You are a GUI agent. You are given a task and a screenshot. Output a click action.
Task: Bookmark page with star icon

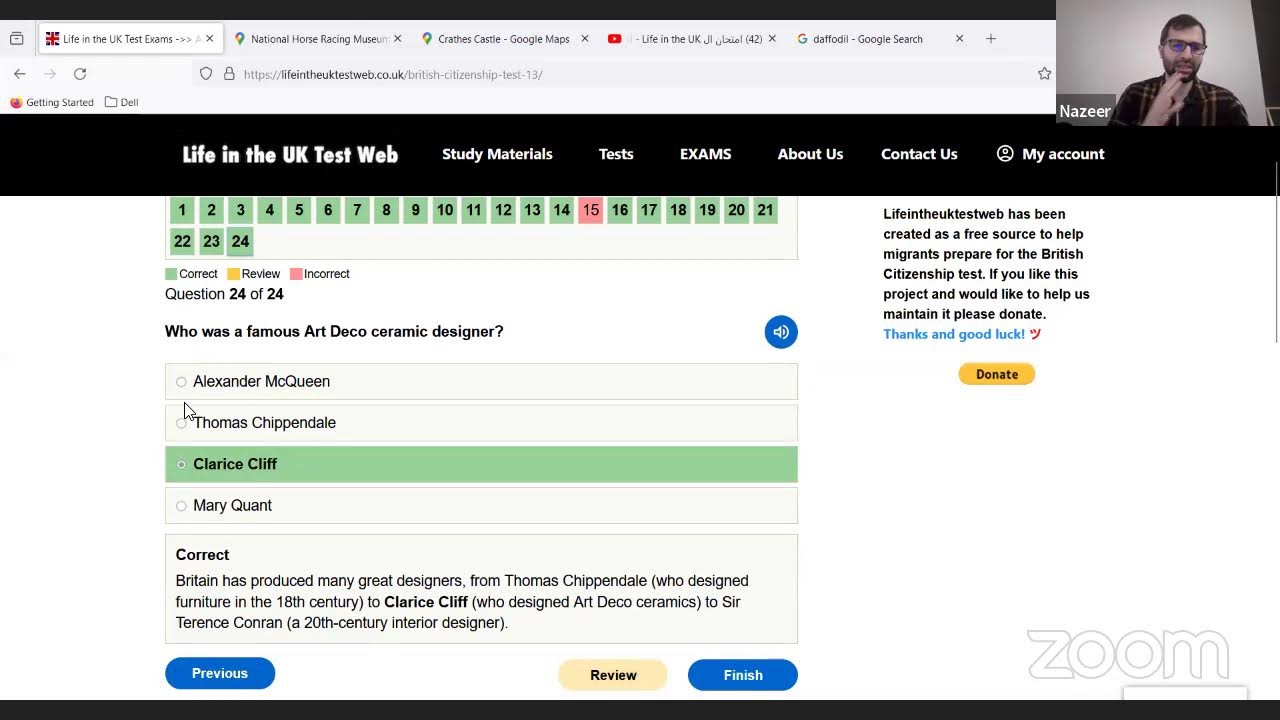(1044, 74)
